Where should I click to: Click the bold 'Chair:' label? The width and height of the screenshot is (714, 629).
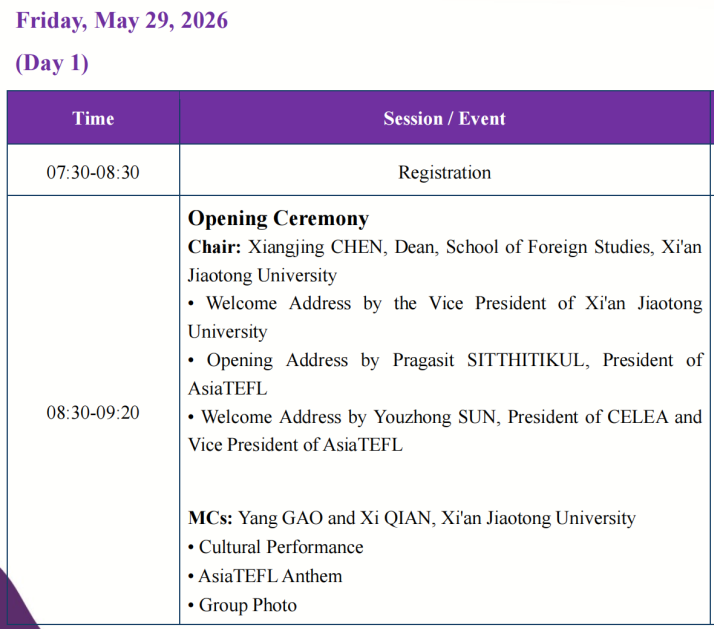(x=214, y=247)
